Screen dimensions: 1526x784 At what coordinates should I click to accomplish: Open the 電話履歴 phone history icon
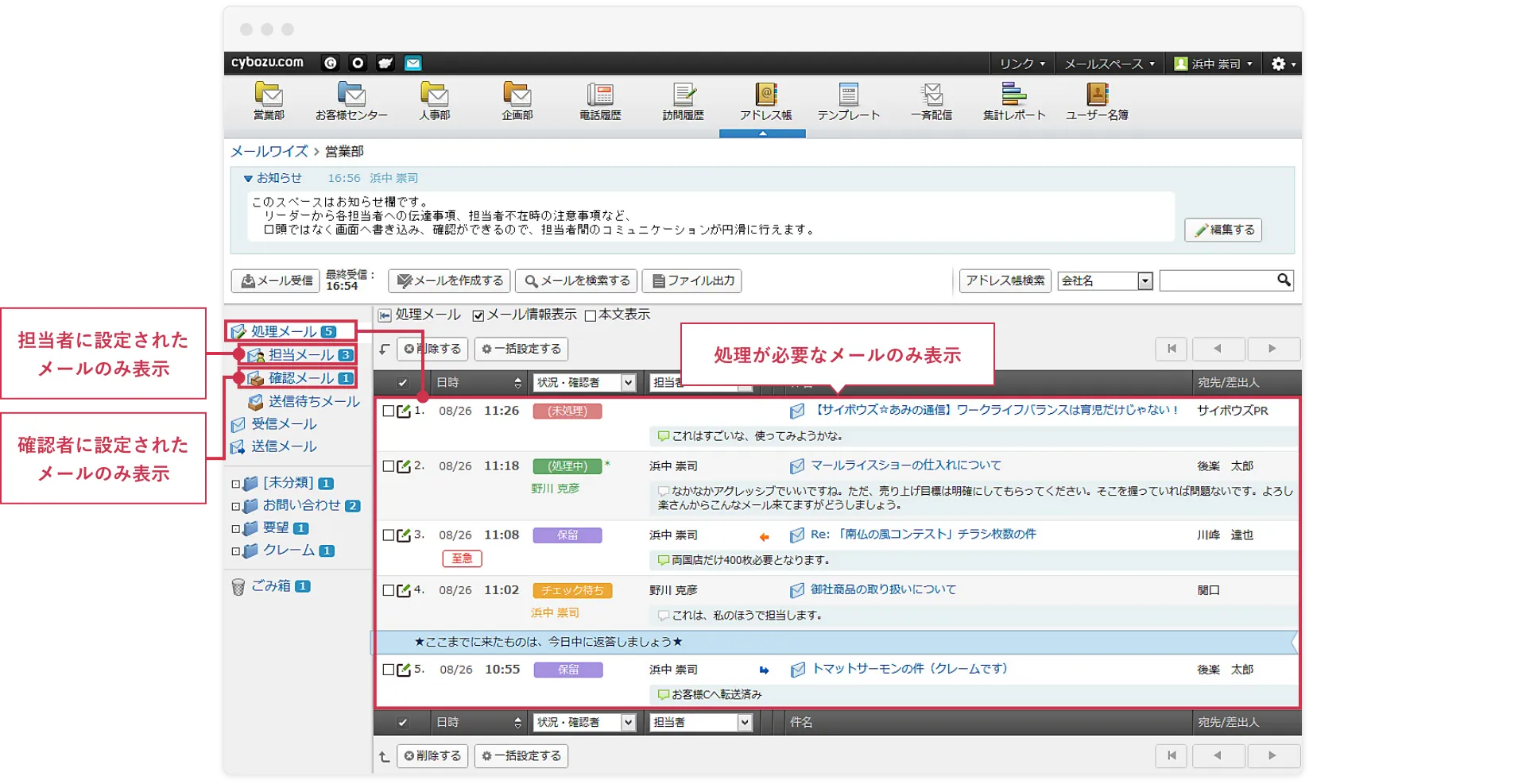600,95
